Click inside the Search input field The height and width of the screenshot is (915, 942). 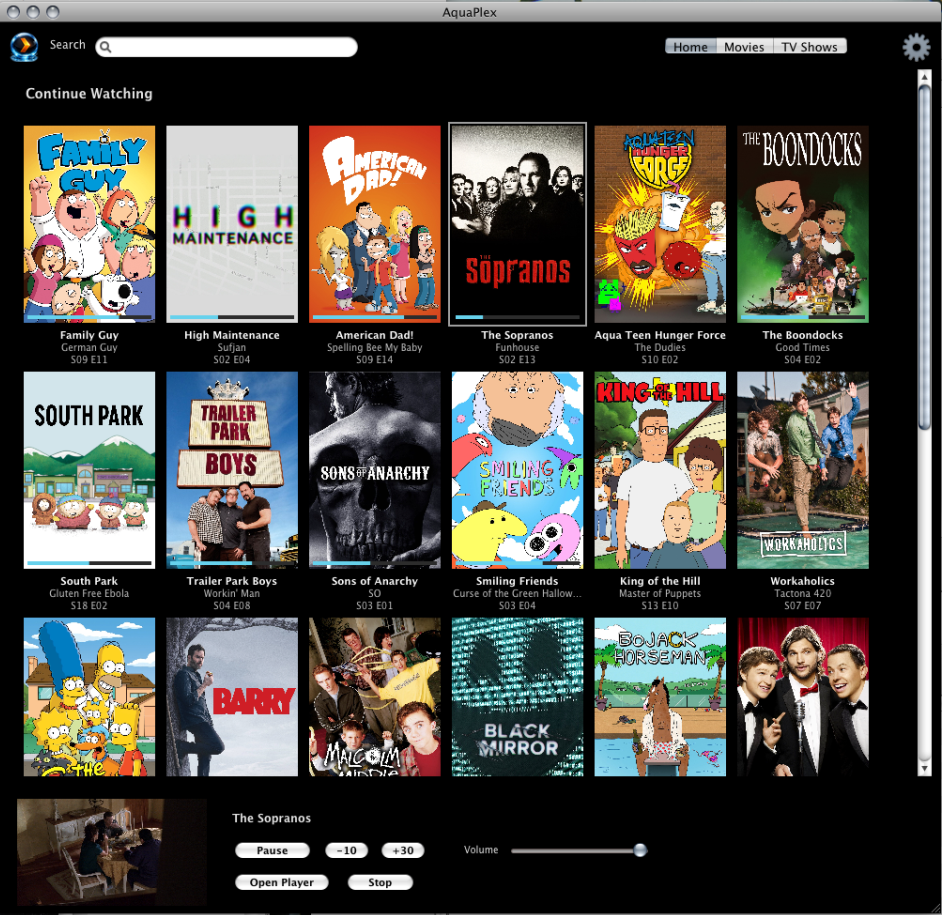pos(226,47)
